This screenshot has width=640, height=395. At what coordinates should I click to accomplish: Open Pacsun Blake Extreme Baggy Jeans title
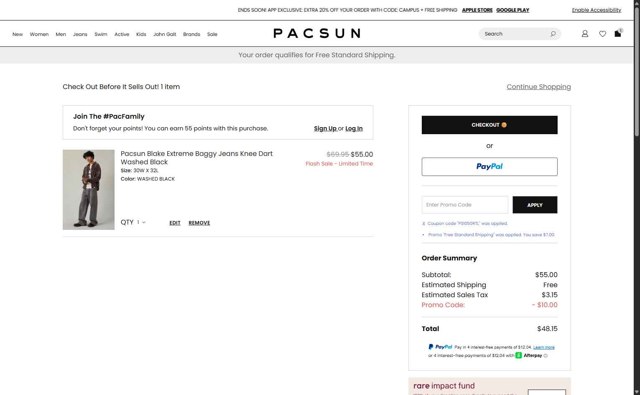pyautogui.click(x=196, y=158)
